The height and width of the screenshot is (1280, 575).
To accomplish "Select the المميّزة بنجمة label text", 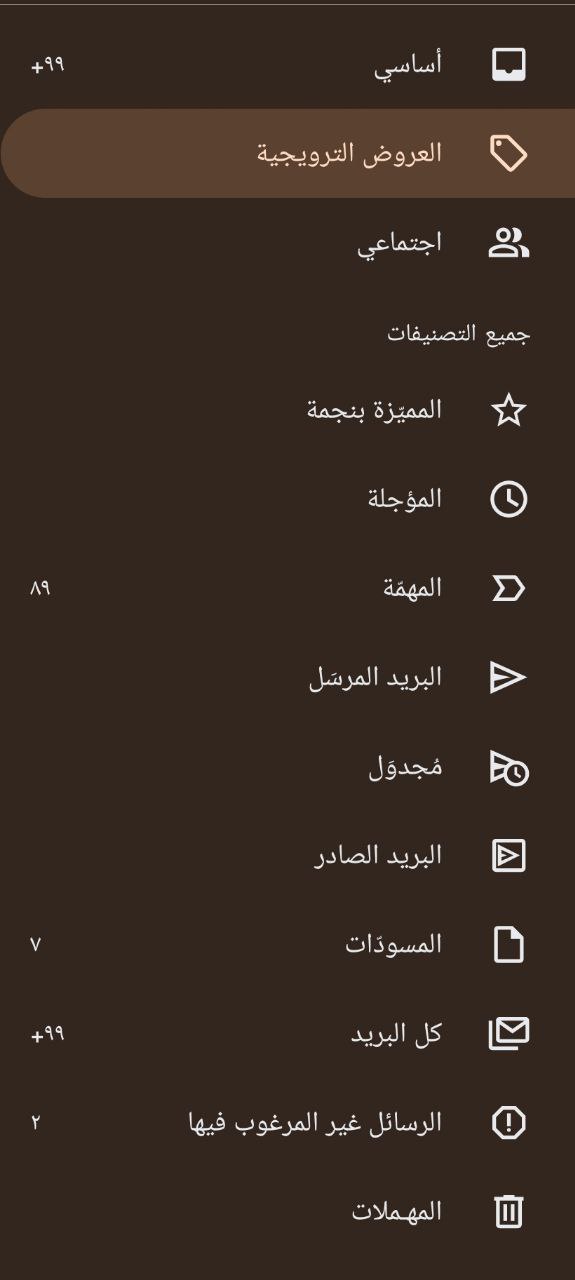I will [374, 410].
